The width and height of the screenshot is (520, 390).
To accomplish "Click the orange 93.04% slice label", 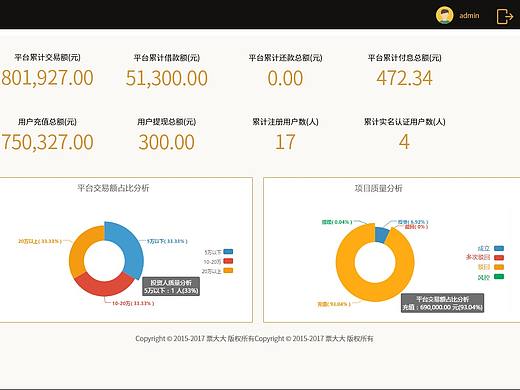I will [x=334, y=304].
